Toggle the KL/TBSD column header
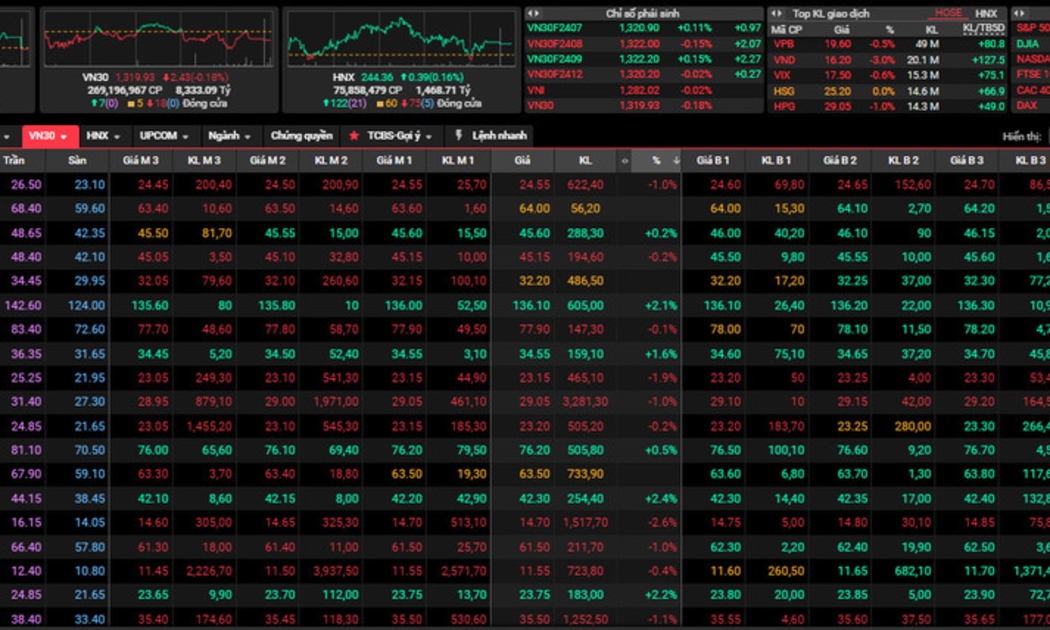 (985, 29)
